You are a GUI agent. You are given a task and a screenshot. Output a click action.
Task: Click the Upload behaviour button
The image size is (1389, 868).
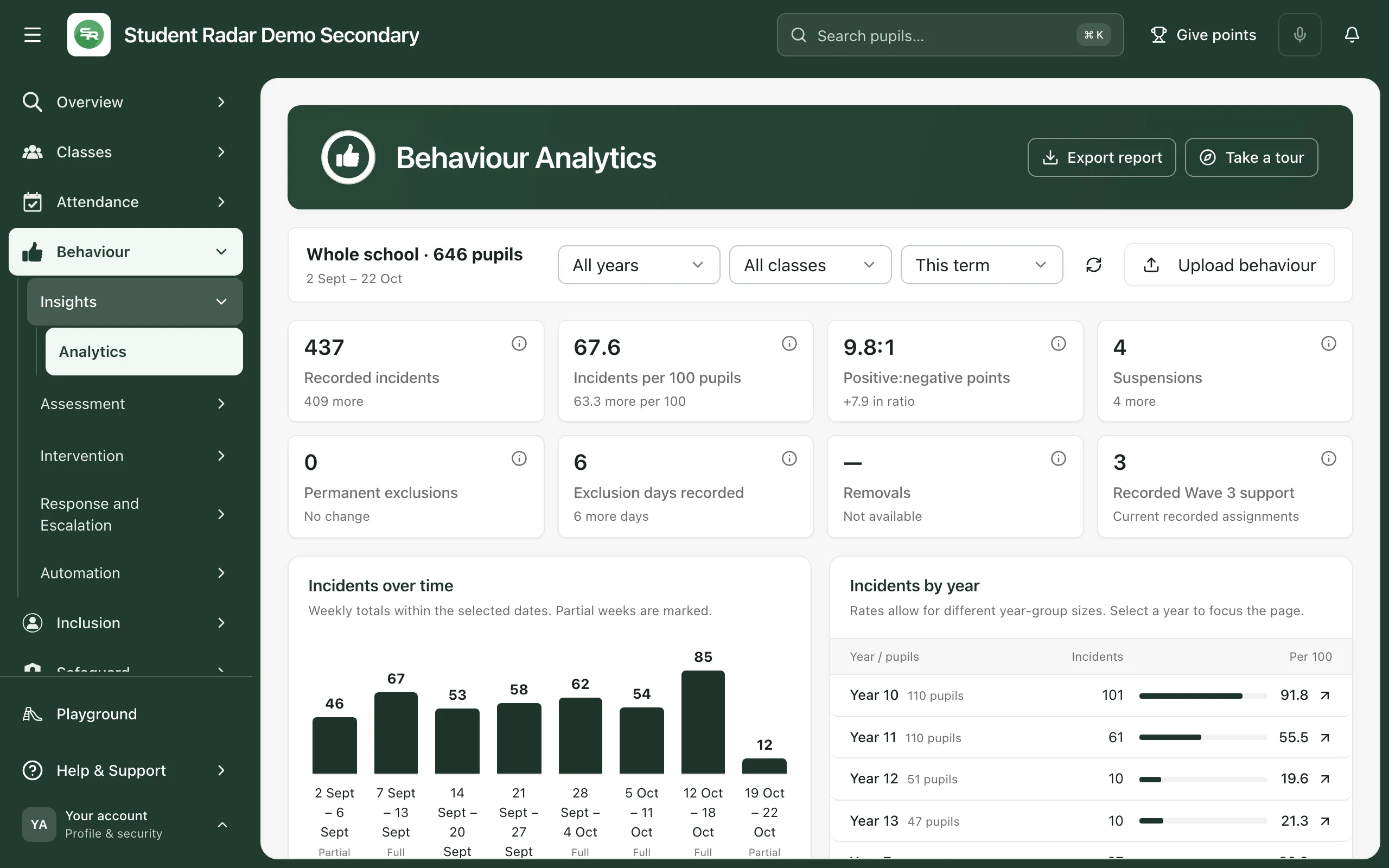coord(1229,265)
